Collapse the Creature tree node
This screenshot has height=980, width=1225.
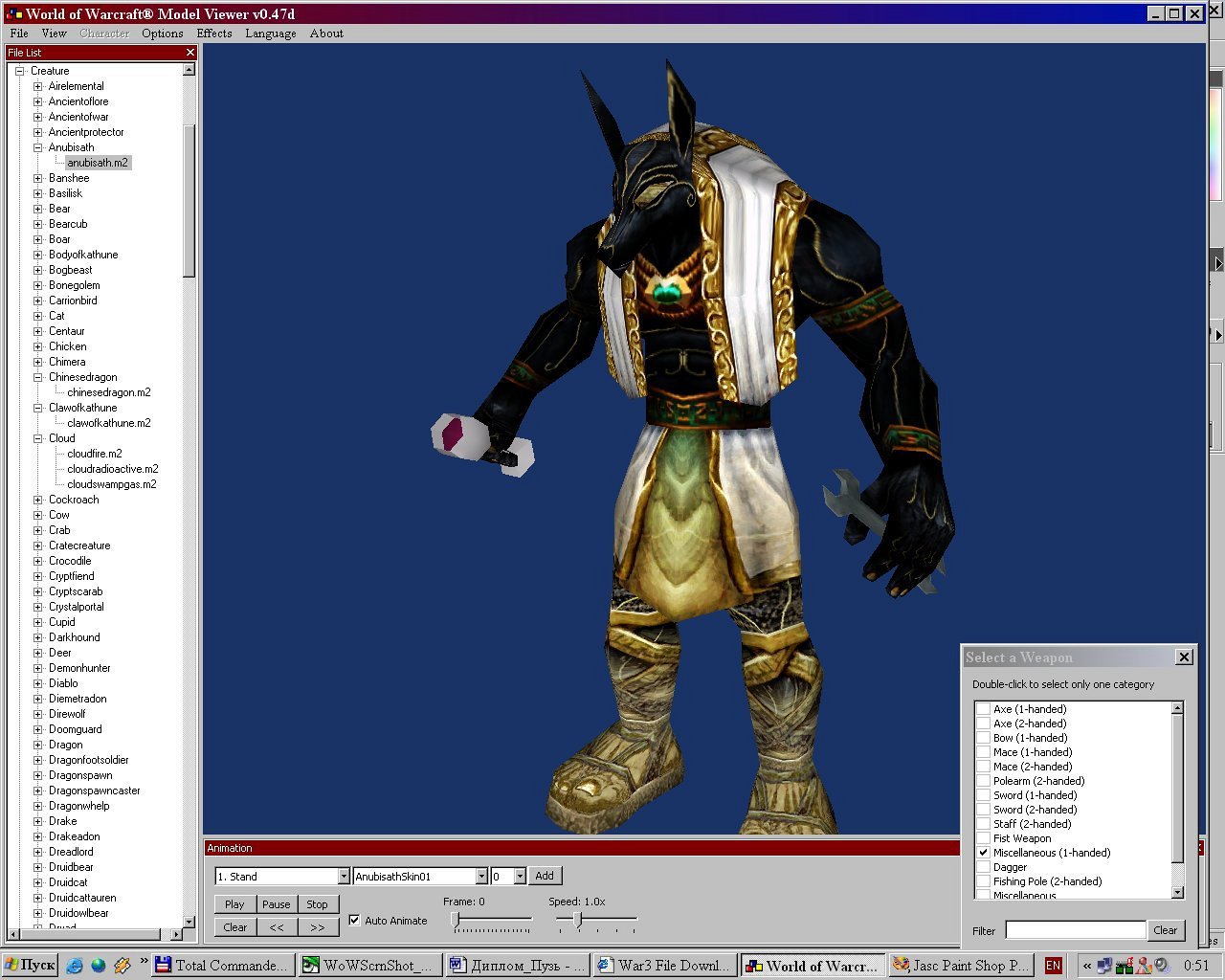click(19, 71)
